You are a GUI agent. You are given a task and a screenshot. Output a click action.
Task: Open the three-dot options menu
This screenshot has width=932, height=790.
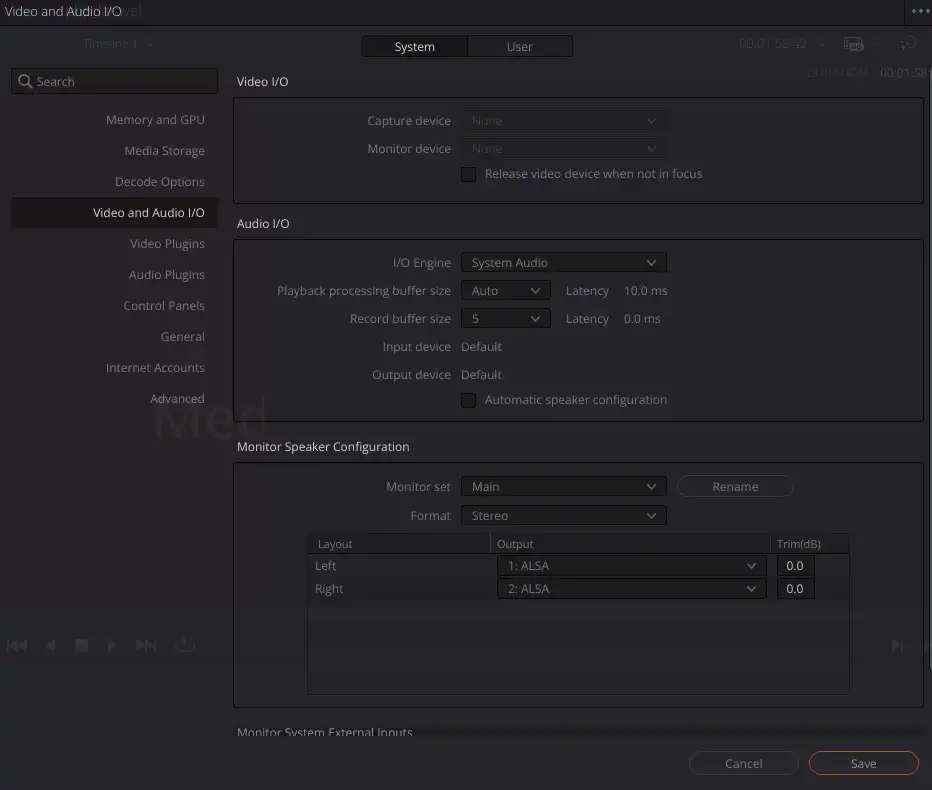[x=921, y=11]
